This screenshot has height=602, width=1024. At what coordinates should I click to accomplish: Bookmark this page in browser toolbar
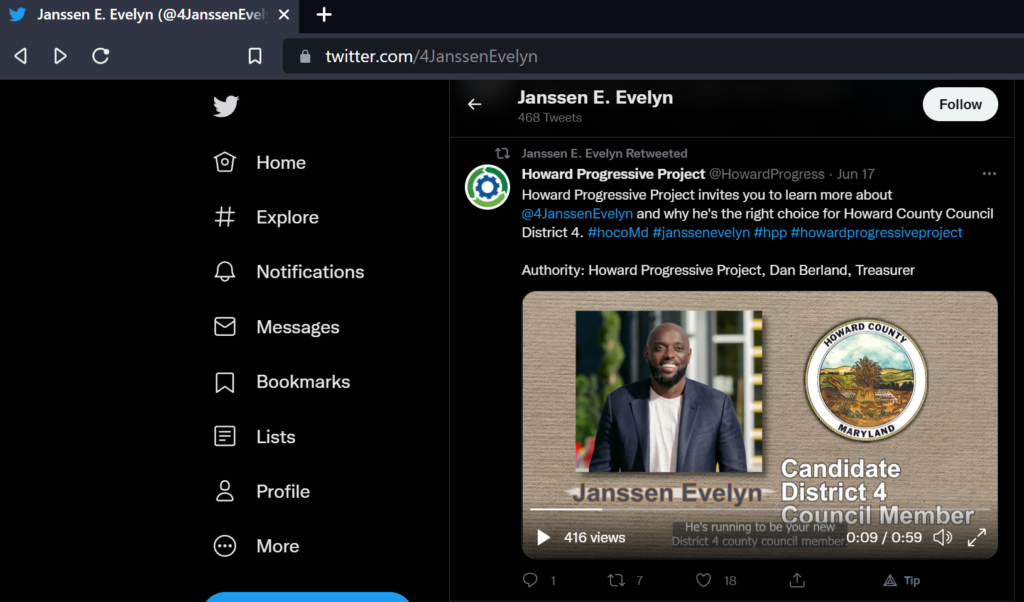coord(255,56)
